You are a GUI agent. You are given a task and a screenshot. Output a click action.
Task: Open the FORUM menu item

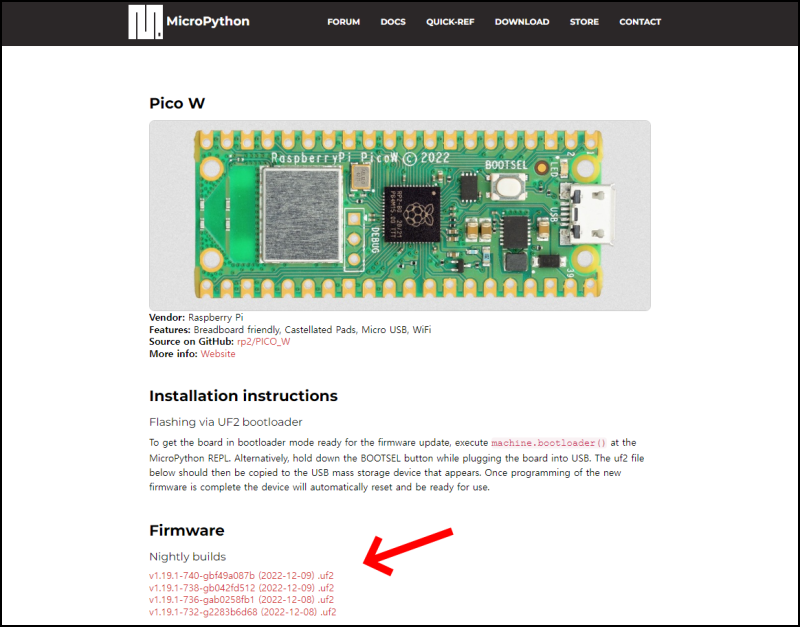[x=343, y=22]
